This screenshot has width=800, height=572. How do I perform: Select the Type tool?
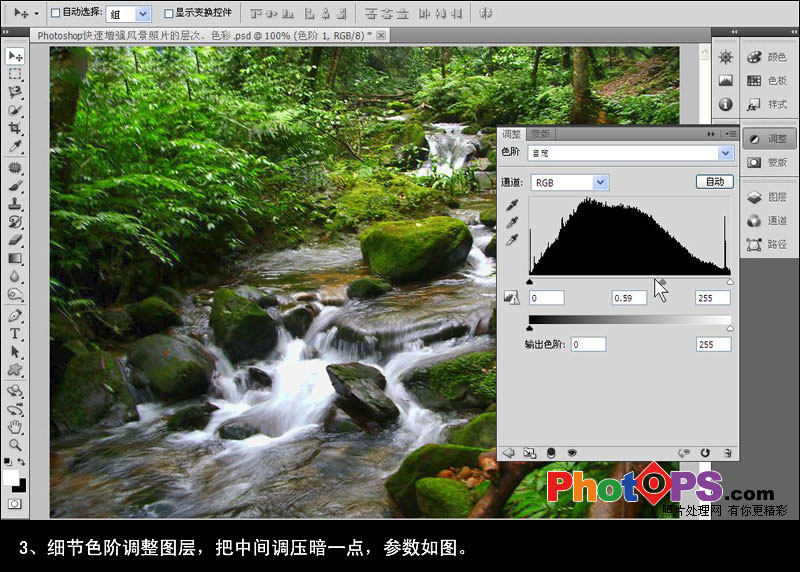(15, 334)
